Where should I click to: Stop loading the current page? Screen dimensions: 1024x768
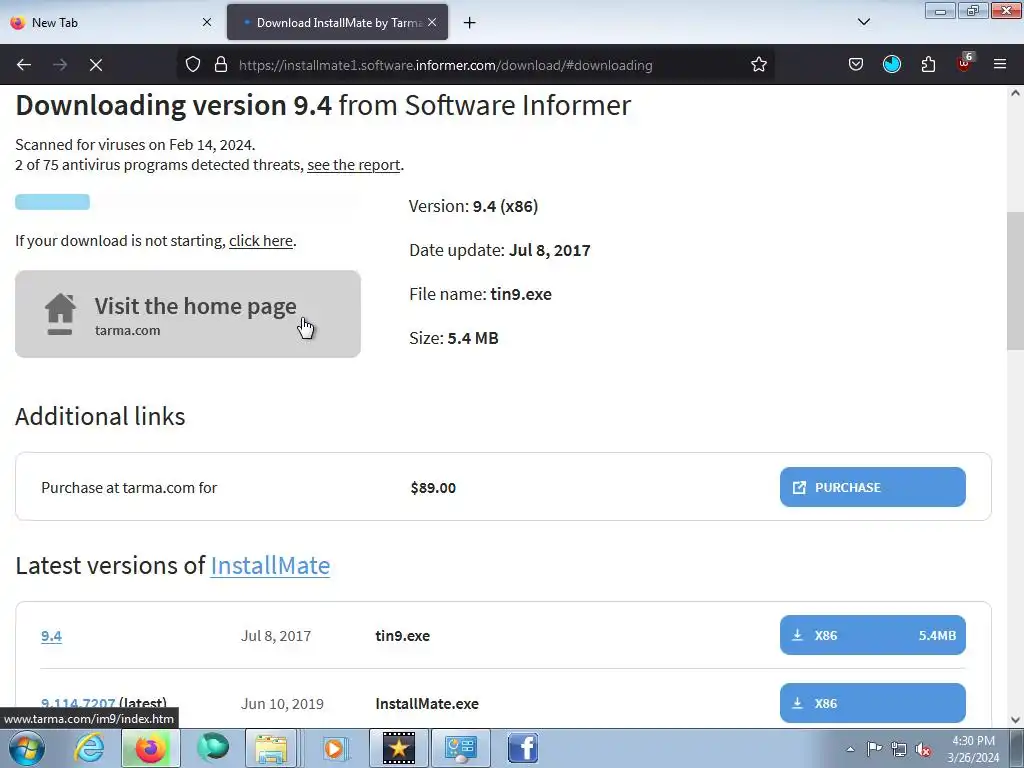point(96,65)
